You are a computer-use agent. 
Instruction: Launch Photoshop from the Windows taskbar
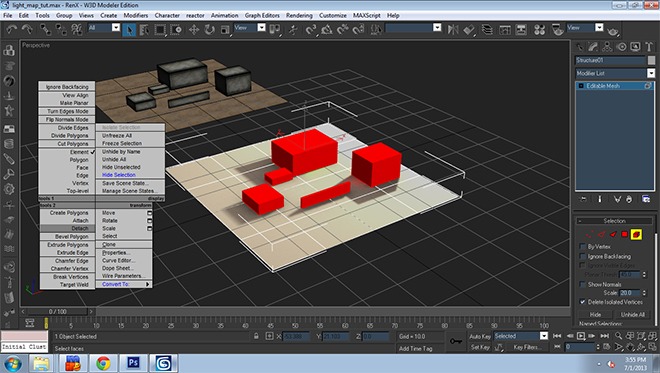pos(133,363)
